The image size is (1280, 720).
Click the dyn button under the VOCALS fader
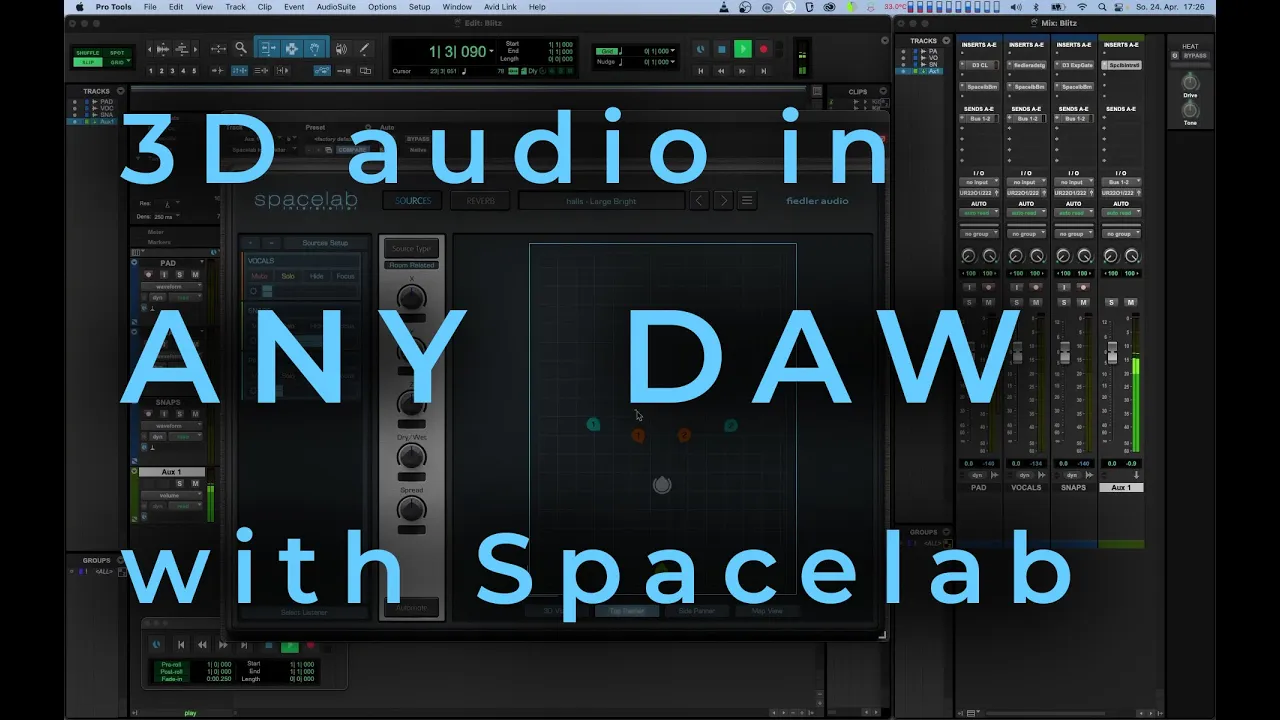(1025, 475)
